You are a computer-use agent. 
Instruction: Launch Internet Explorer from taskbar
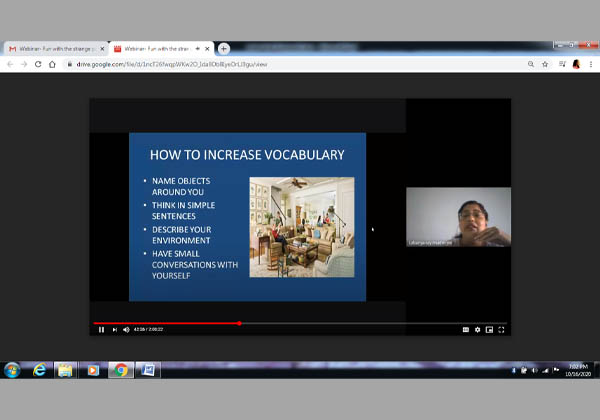pyautogui.click(x=40, y=370)
